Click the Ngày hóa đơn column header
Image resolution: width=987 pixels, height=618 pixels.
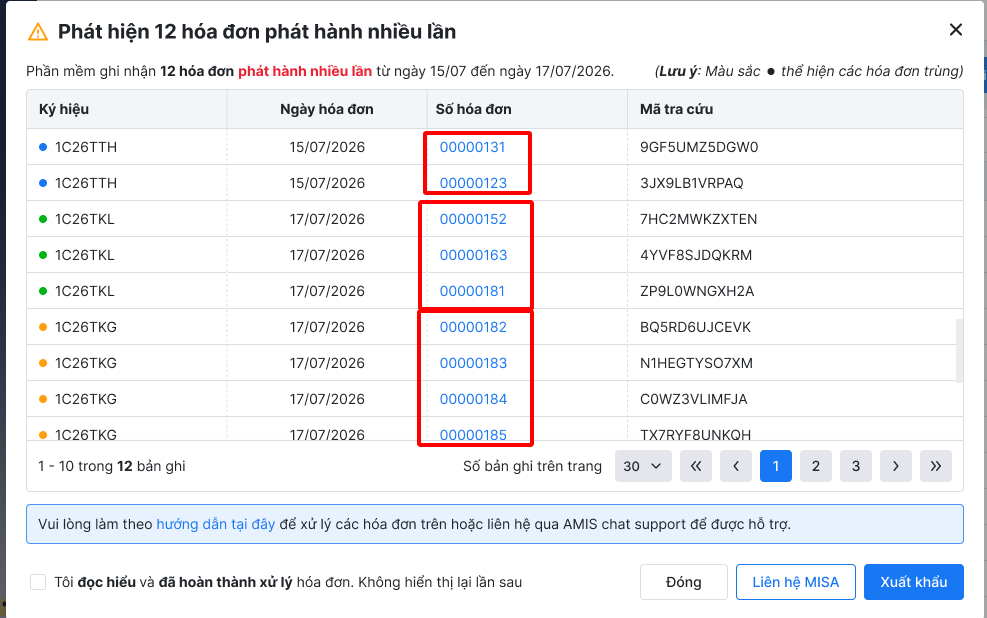(x=327, y=110)
